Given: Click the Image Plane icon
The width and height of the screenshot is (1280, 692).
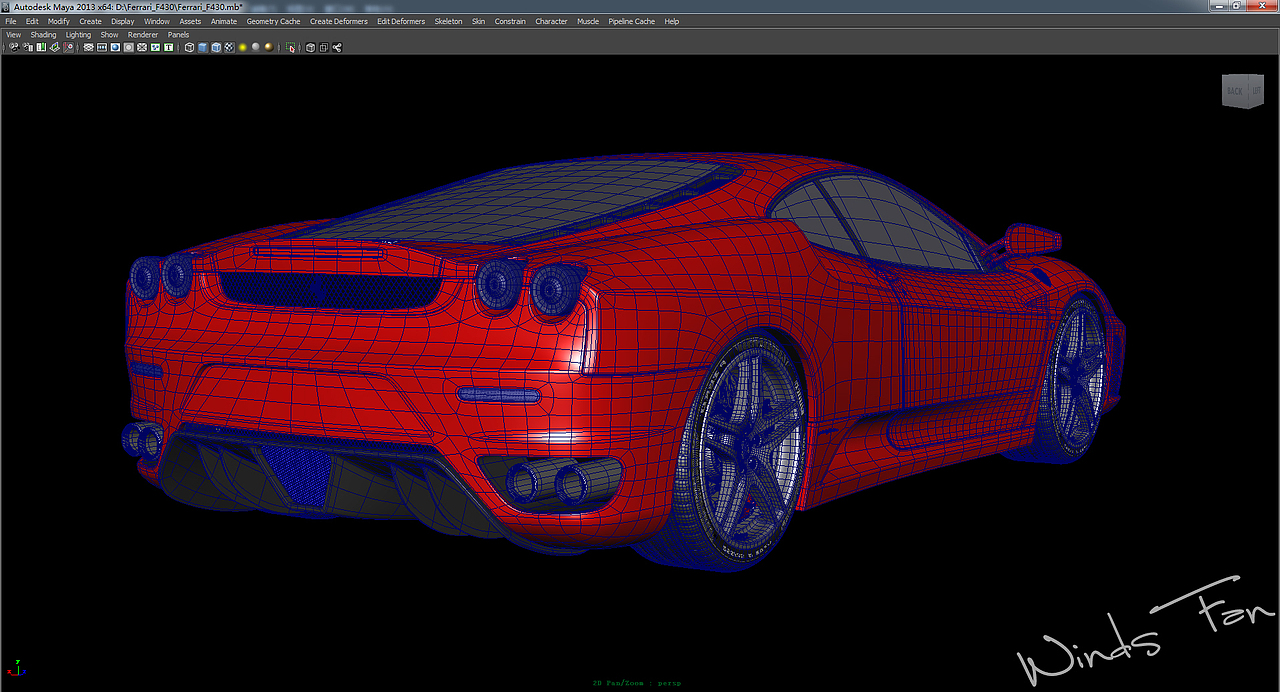Looking at the screenshot, I should coord(54,47).
